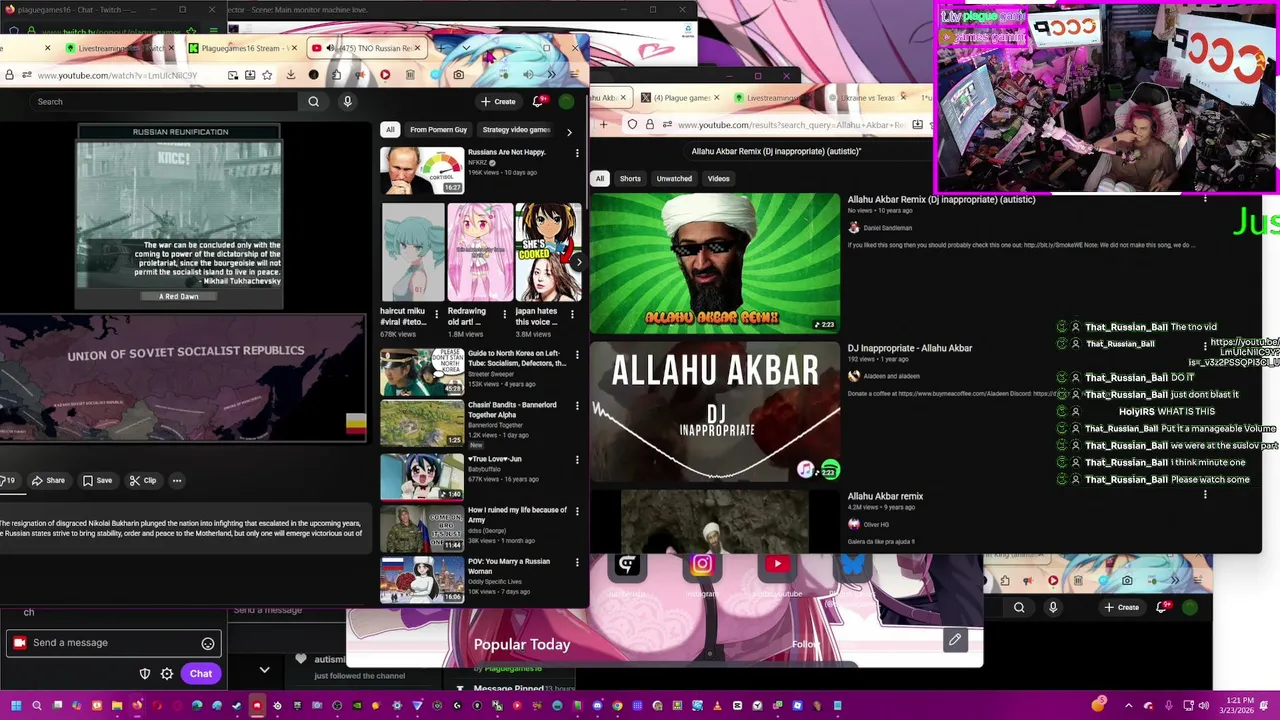This screenshot has height=720, width=1280.
Task: Select the 'Strategy video games' filter chip
Action: [516, 130]
